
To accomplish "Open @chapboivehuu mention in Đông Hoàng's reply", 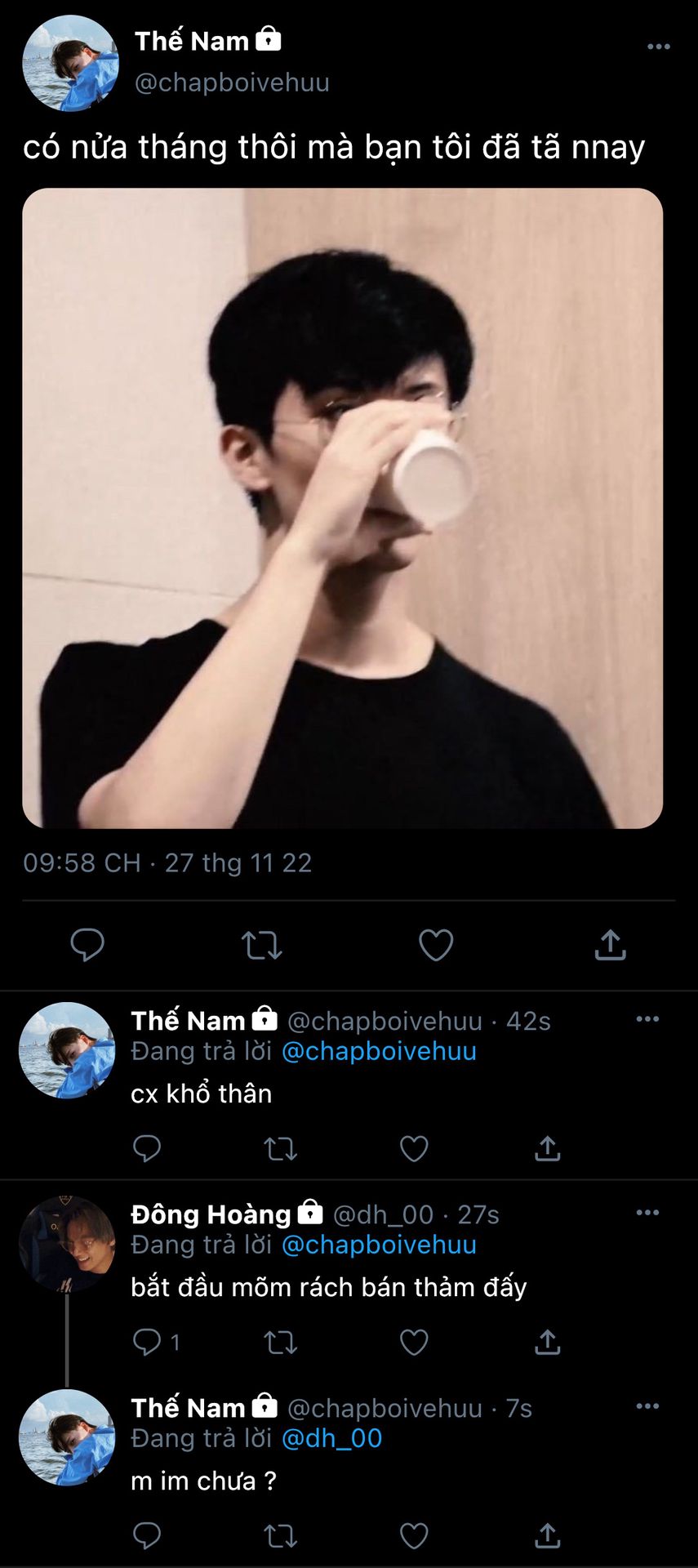I will 379,1245.
